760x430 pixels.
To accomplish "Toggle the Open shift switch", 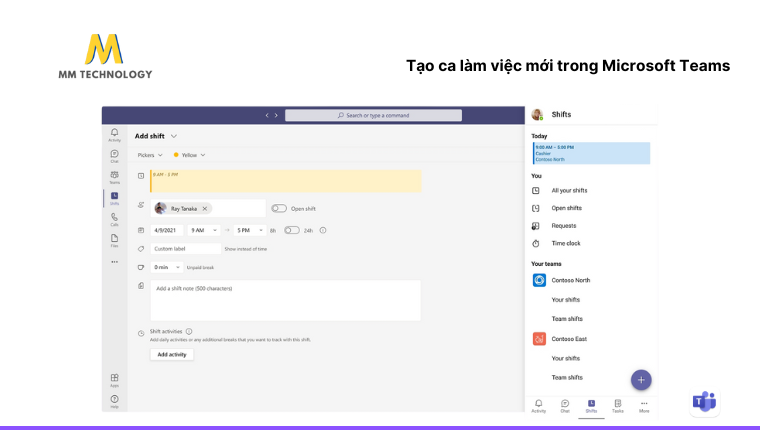I will pyautogui.click(x=279, y=208).
